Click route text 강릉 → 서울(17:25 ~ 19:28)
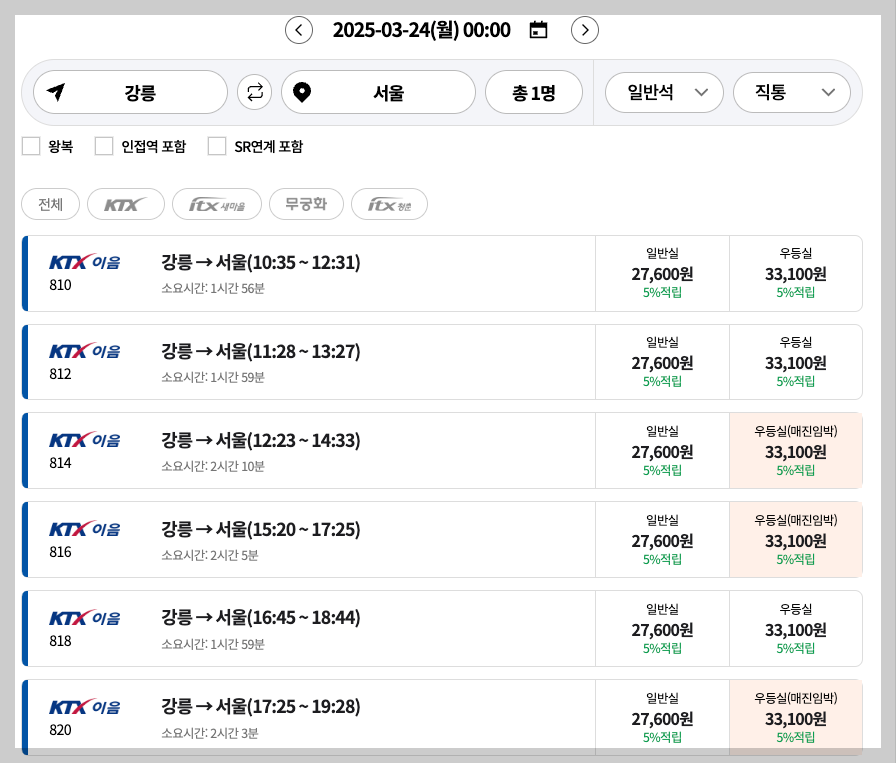Viewport: 896px width, 763px height. [261, 707]
